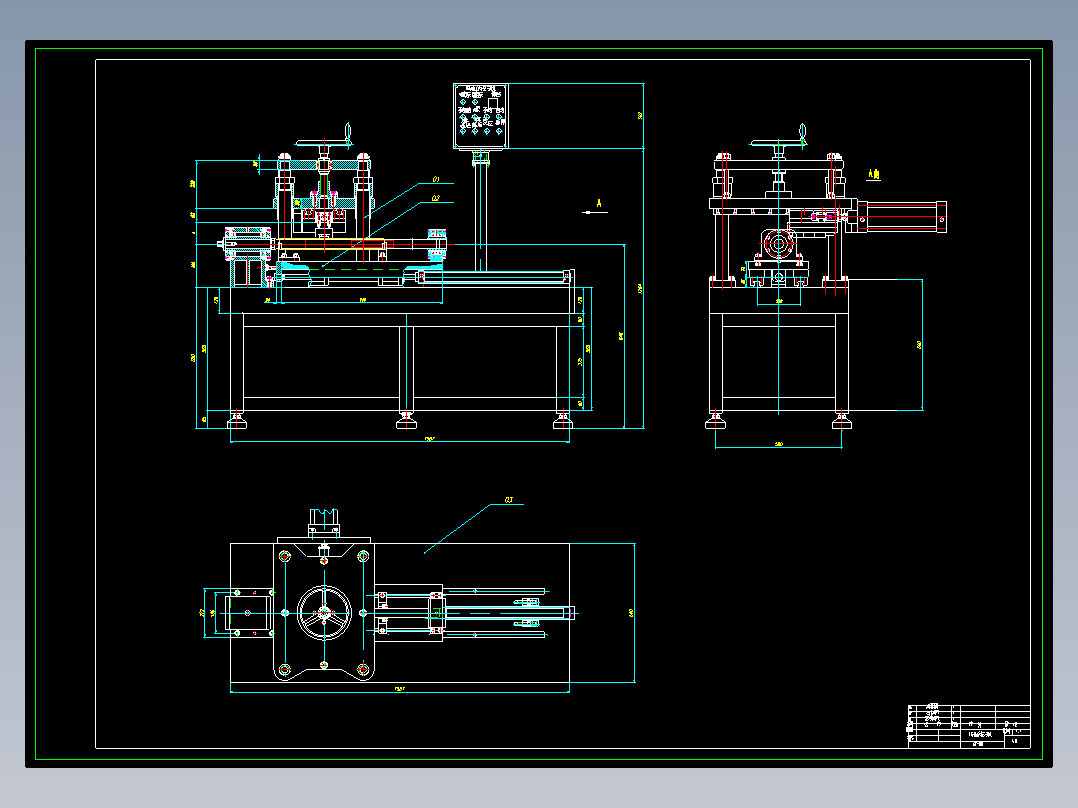Click the 01 balloon label in front view
Viewport: 1078px width, 808px height.
[x=436, y=179]
